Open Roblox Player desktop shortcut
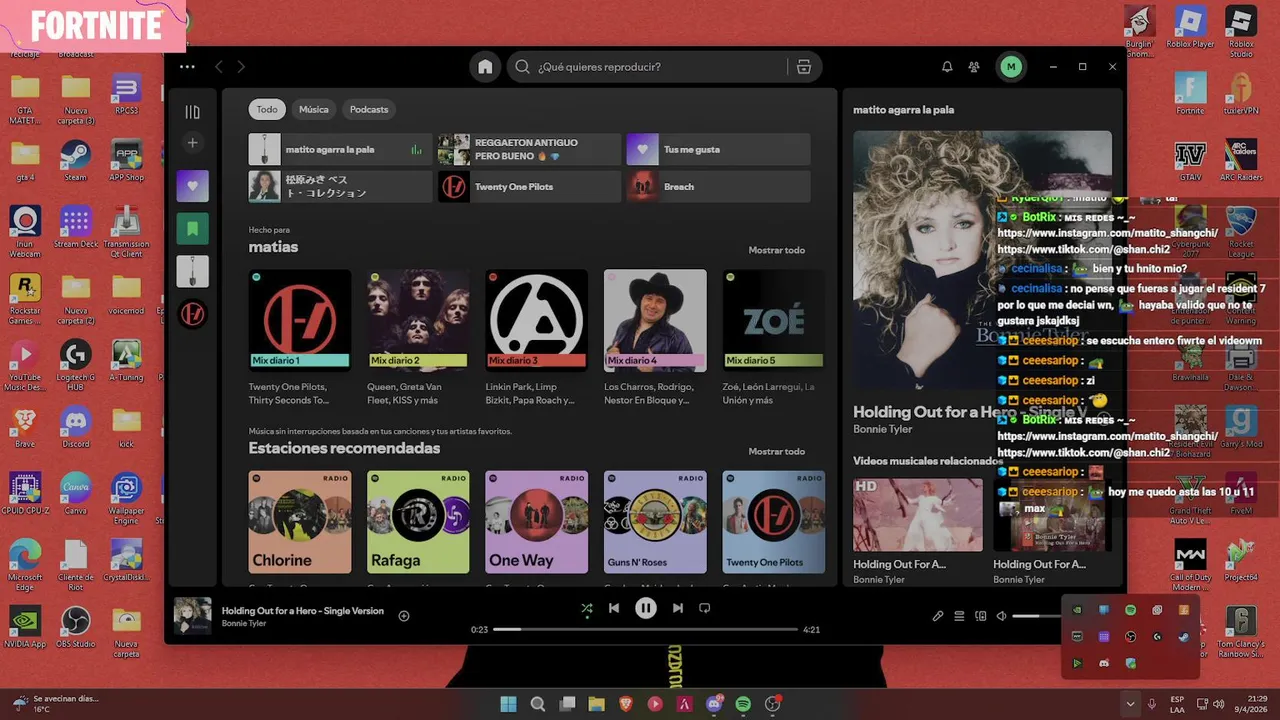Image resolution: width=1280 pixels, height=720 pixels. pyautogui.click(x=1190, y=26)
